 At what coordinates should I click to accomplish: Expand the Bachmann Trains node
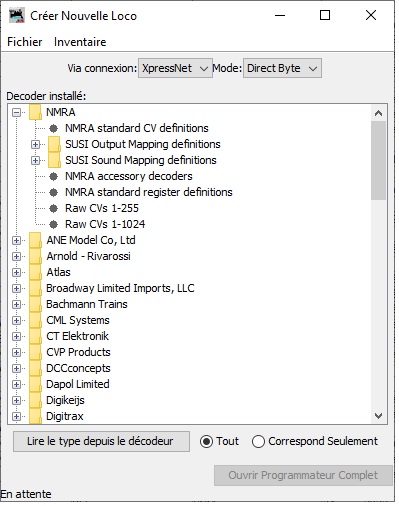[16, 304]
